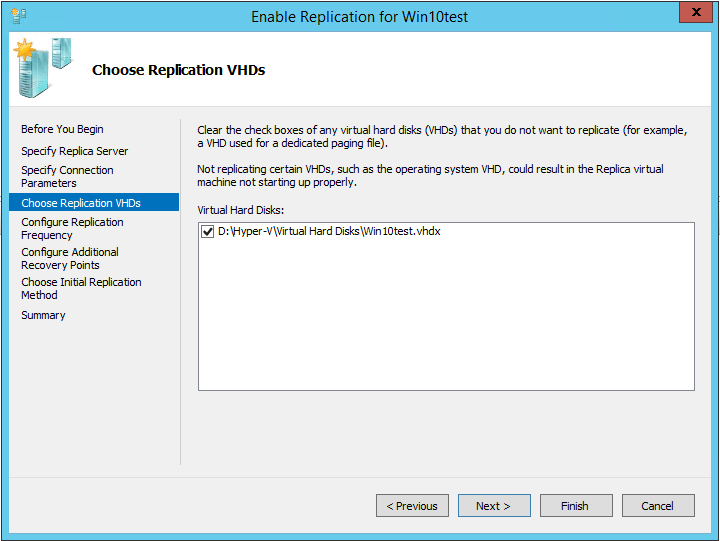Go to the Before You Begin step
The image size is (720, 541).
pos(62,129)
